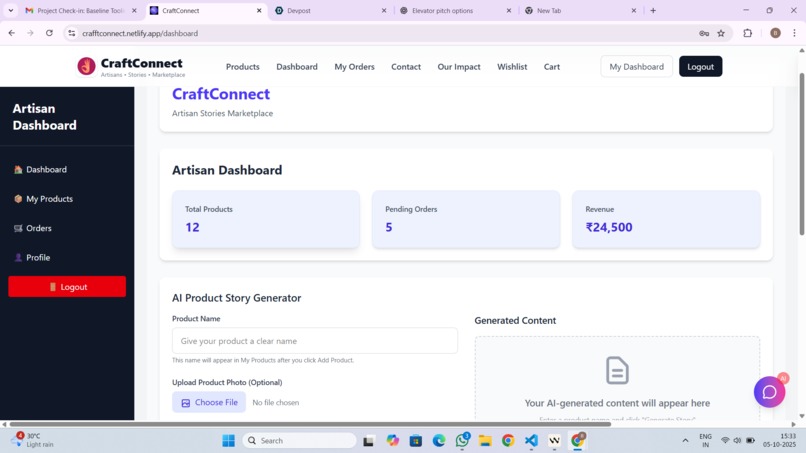806x453 pixels.
Task: Show hidden tray icons chevron
Action: tap(685, 441)
